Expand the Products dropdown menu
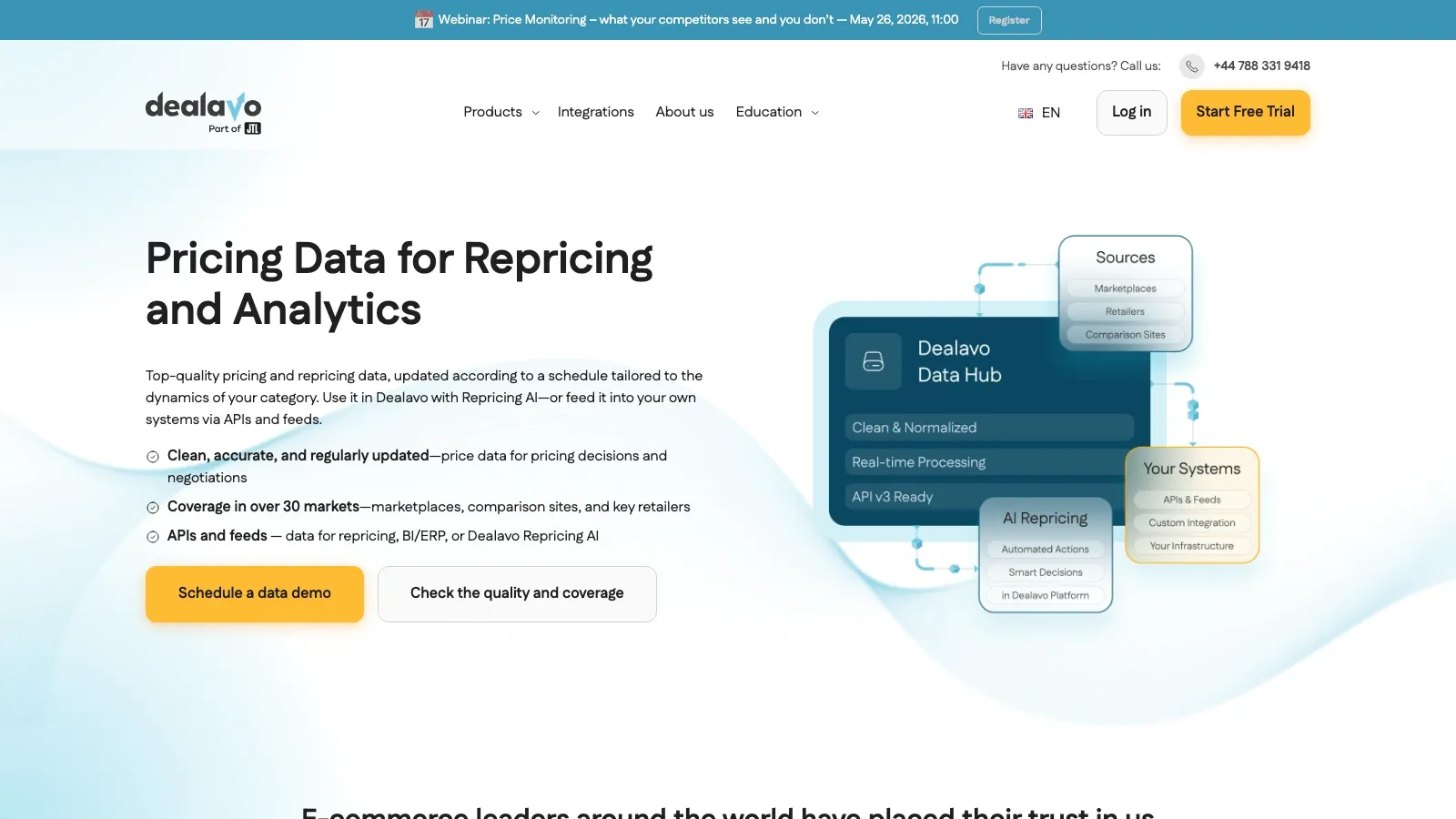This screenshot has width=1456, height=819. click(x=501, y=112)
